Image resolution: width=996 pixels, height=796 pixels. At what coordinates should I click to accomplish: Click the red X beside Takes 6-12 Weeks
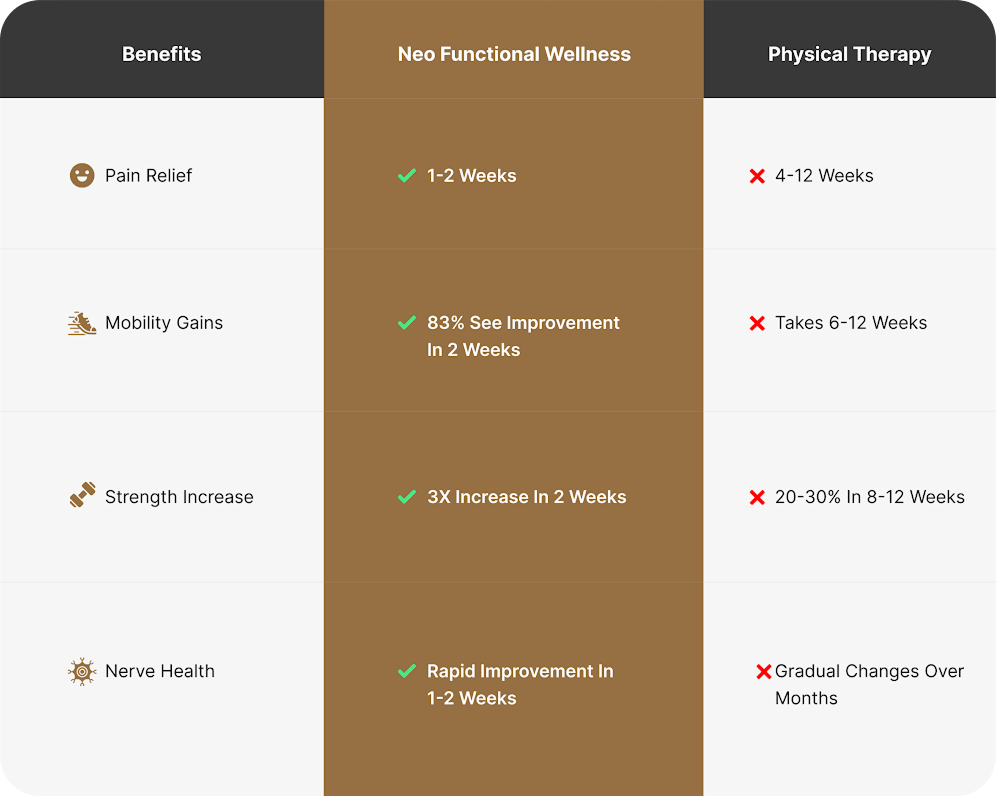(757, 323)
